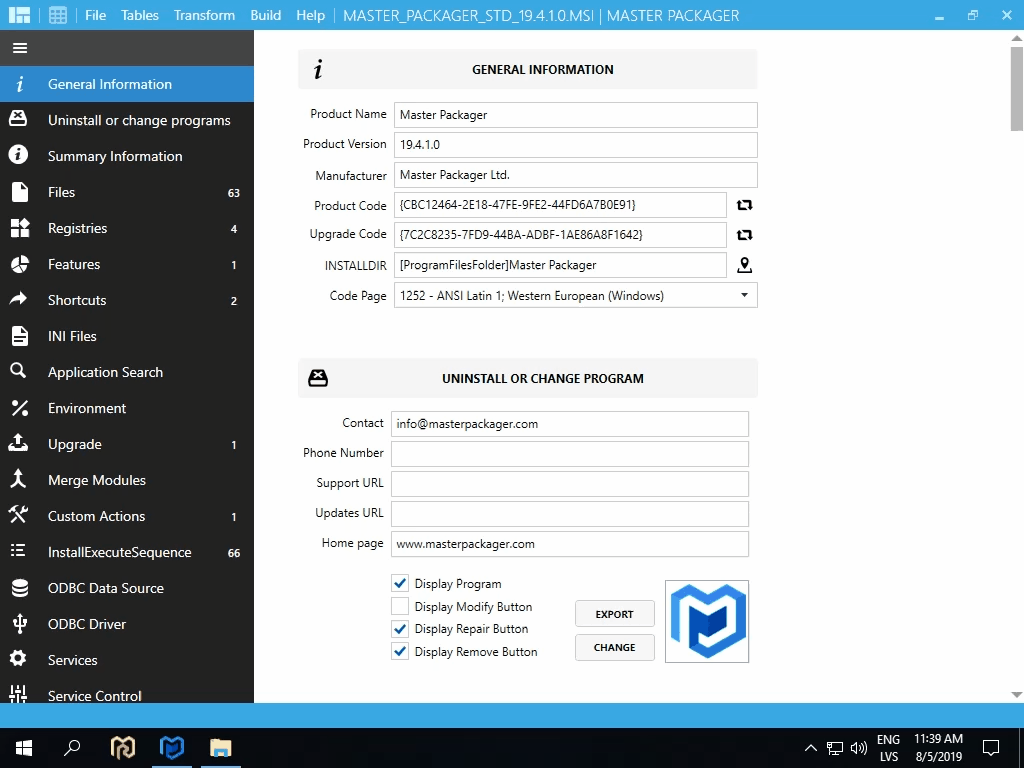Click the Contact email field
Screen dimensions: 1024x768
(x=569, y=424)
